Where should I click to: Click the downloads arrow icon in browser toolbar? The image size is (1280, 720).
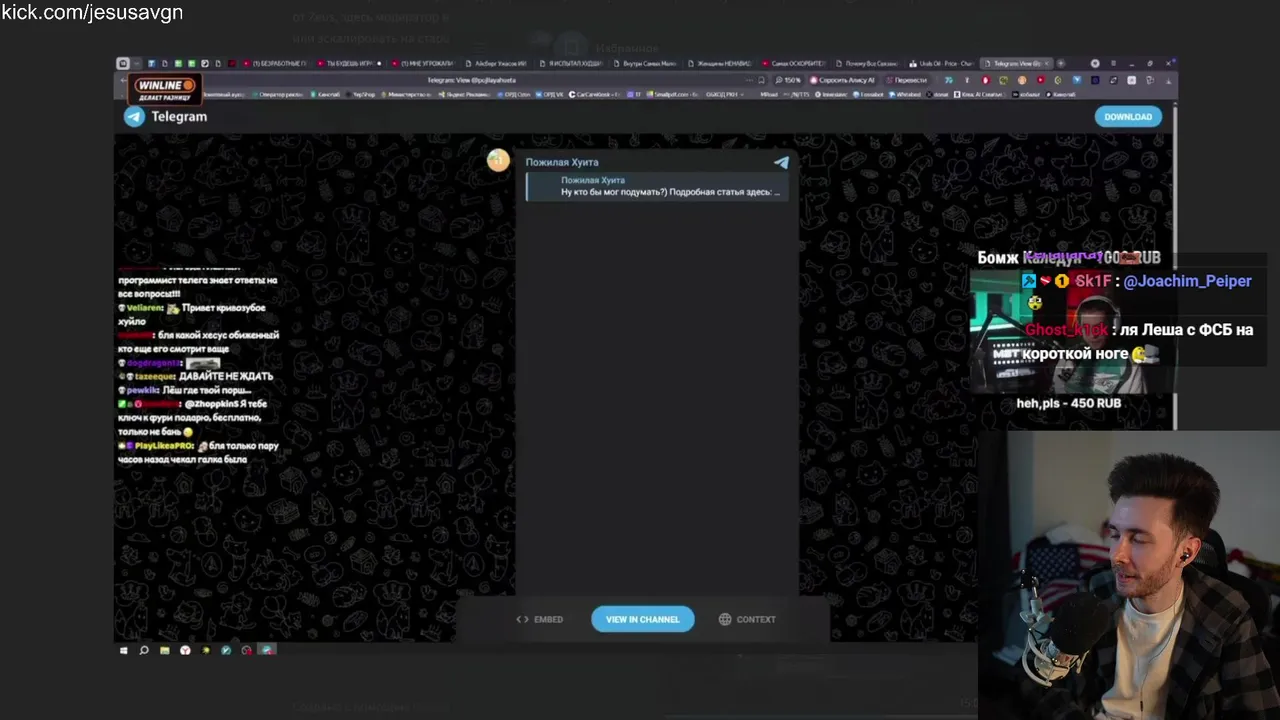coord(1169,80)
